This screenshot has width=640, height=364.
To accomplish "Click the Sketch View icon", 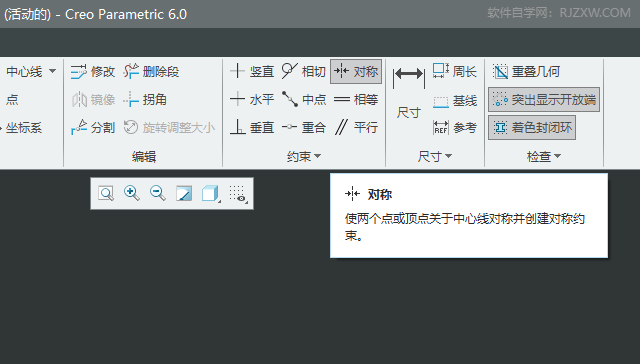I will coord(184,193).
